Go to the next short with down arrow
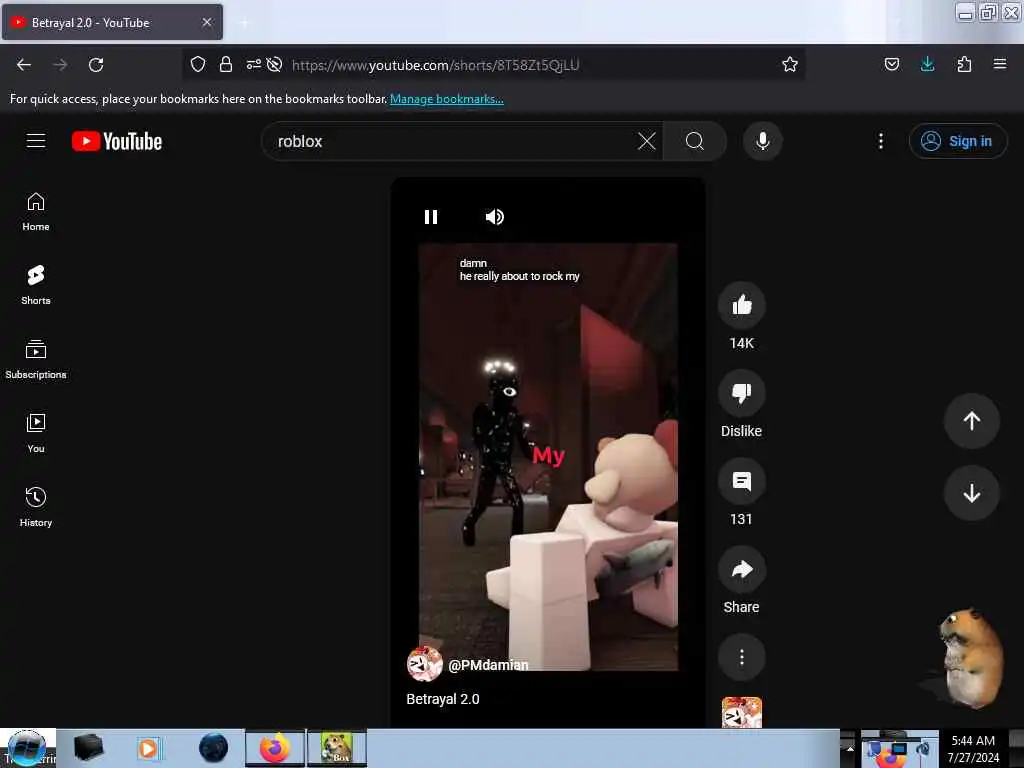The height and width of the screenshot is (768, 1024). (x=971, y=493)
